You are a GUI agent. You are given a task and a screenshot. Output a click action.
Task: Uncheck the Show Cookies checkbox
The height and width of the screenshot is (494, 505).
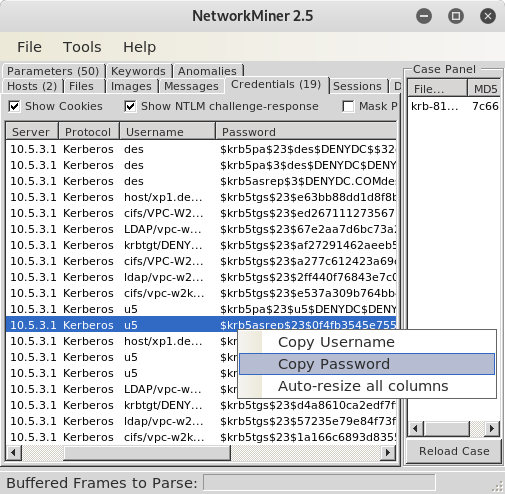(x=14, y=106)
